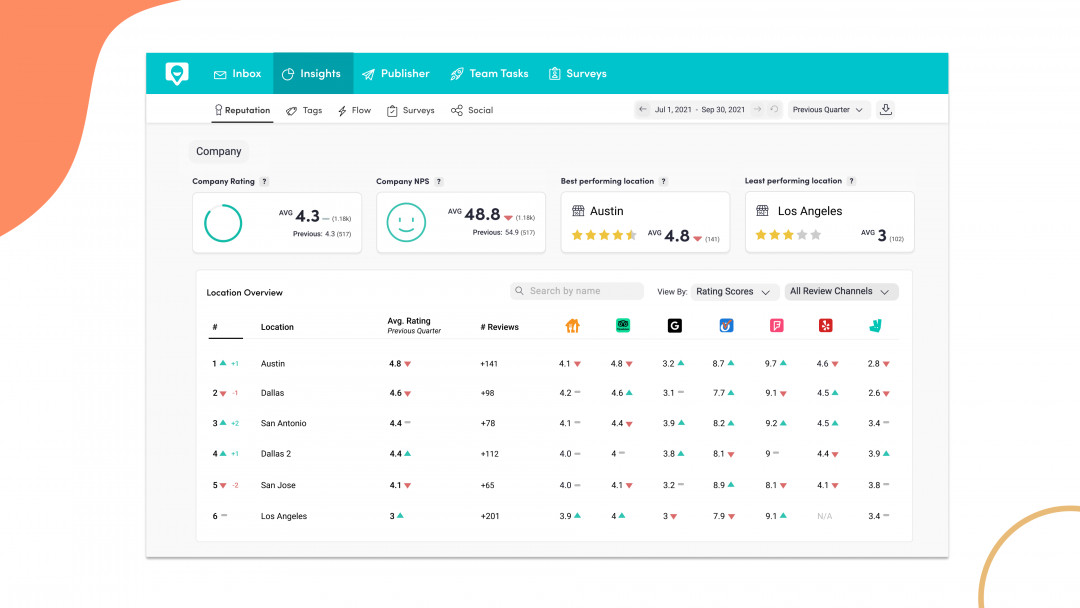The width and height of the screenshot is (1080, 608).
Task: Open the Best performing location help icon
Action: [663, 182]
